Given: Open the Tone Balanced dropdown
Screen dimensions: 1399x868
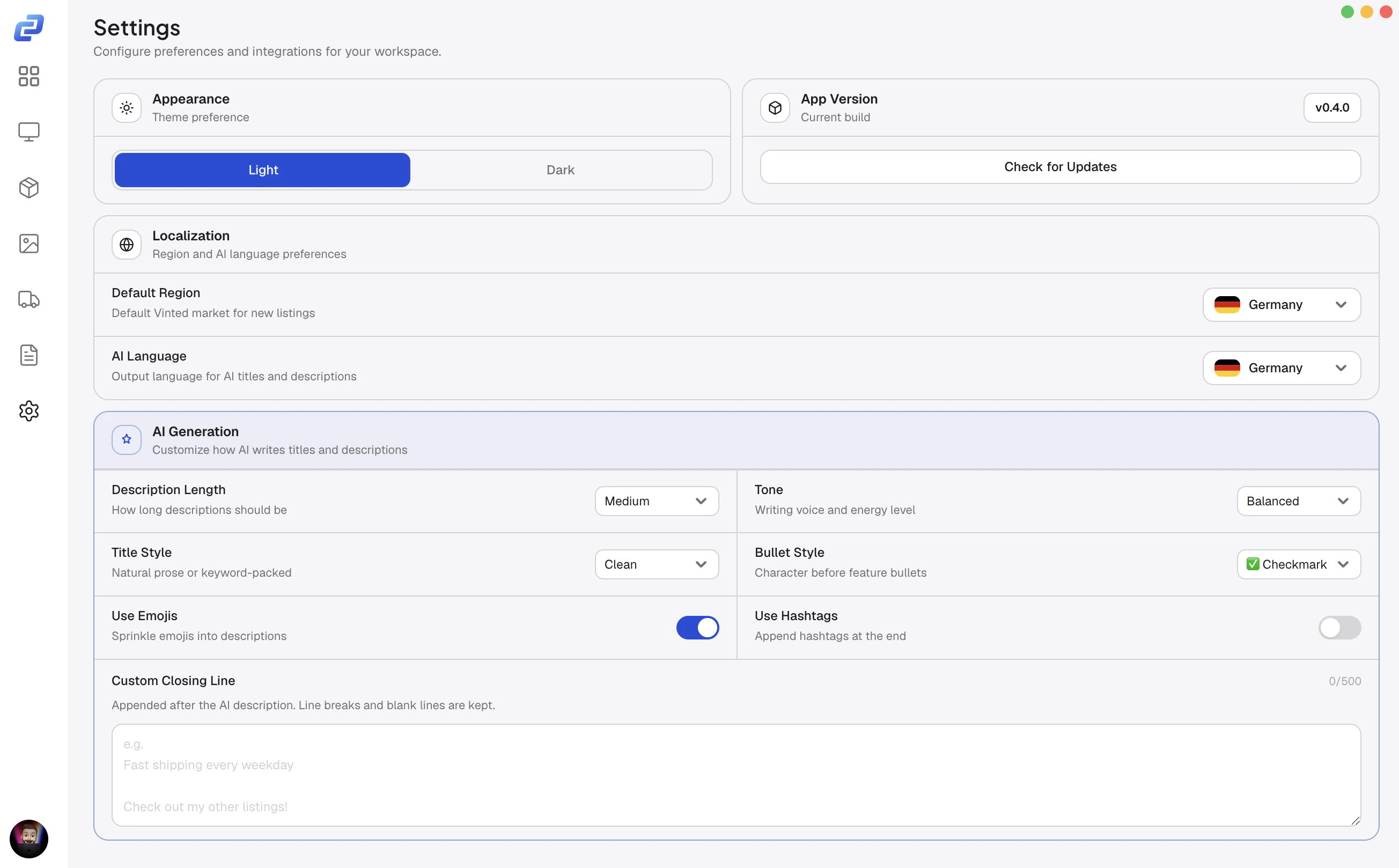Looking at the screenshot, I should pos(1299,501).
